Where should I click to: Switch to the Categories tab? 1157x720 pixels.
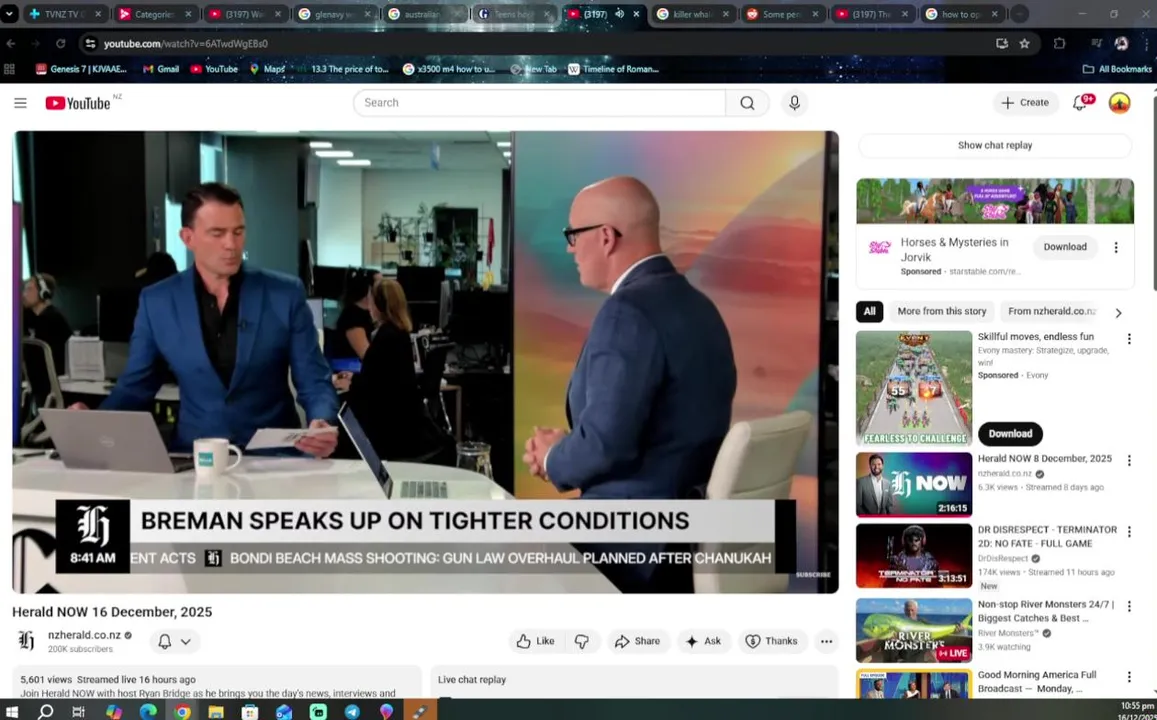coord(155,14)
